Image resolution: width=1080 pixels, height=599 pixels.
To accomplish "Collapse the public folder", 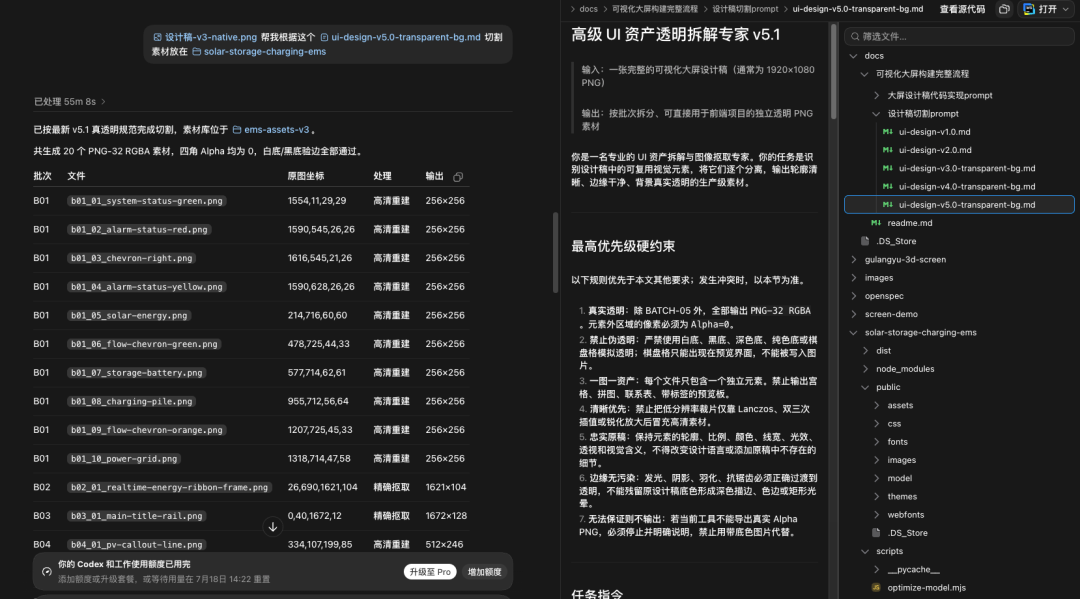I will click(x=865, y=387).
